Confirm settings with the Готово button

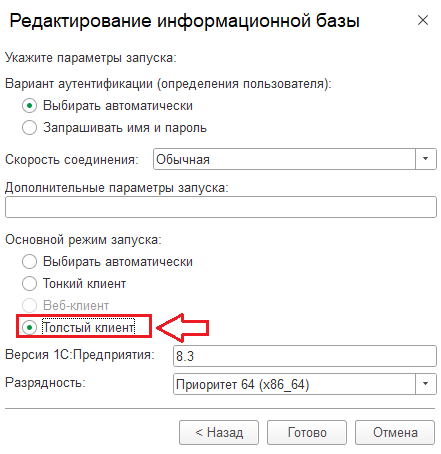[x=307, y=432]
